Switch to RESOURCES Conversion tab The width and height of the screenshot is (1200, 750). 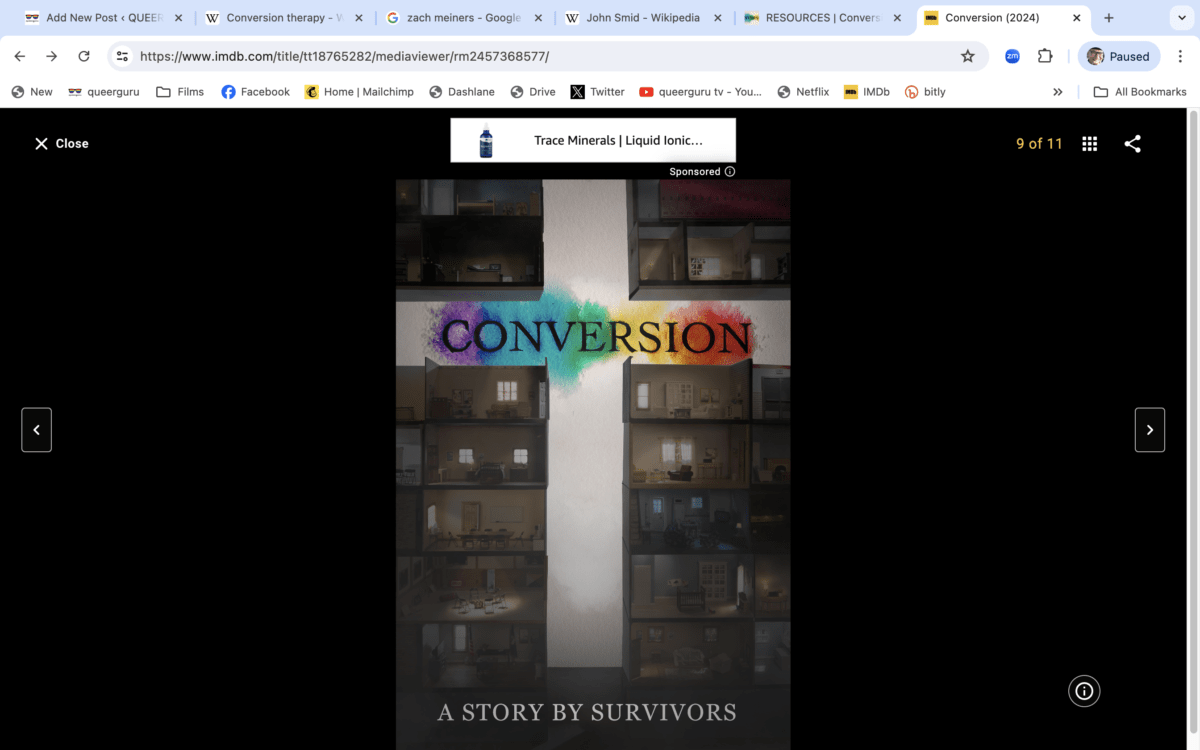coord(823,18)
